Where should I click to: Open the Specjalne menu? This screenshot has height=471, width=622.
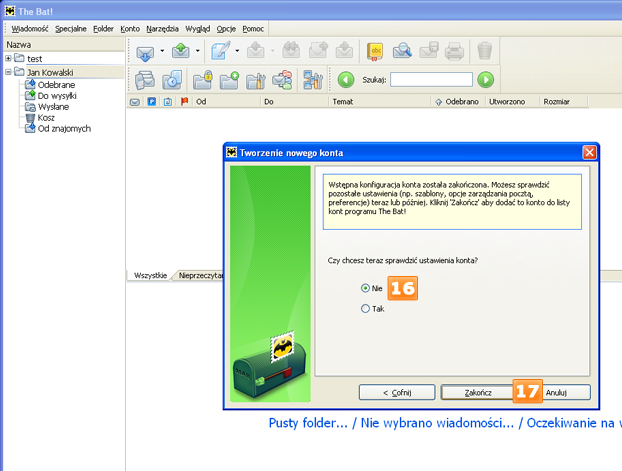(x=71, y=29)
